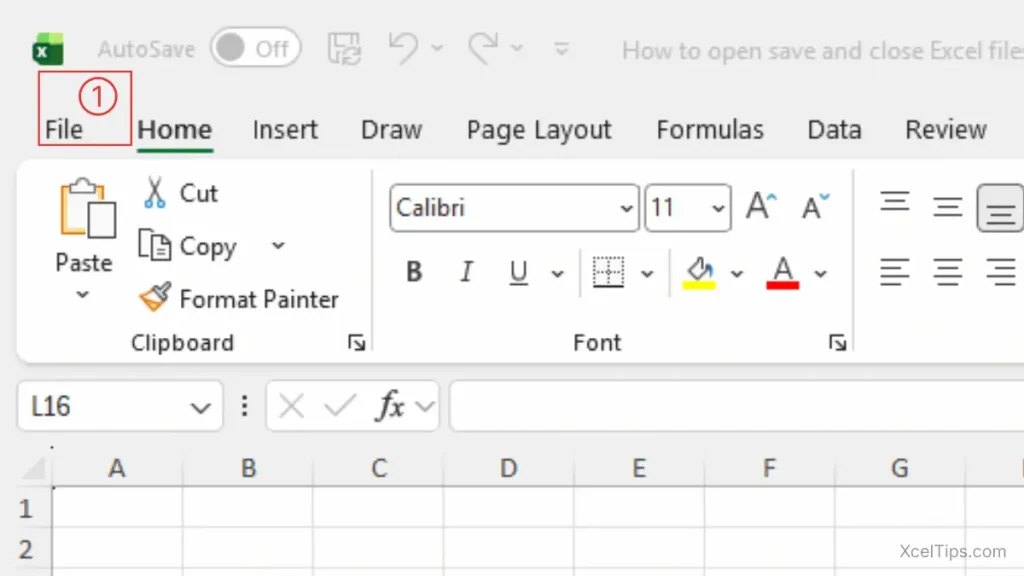
Task: Apply Underline formatting
Action: 519,271
